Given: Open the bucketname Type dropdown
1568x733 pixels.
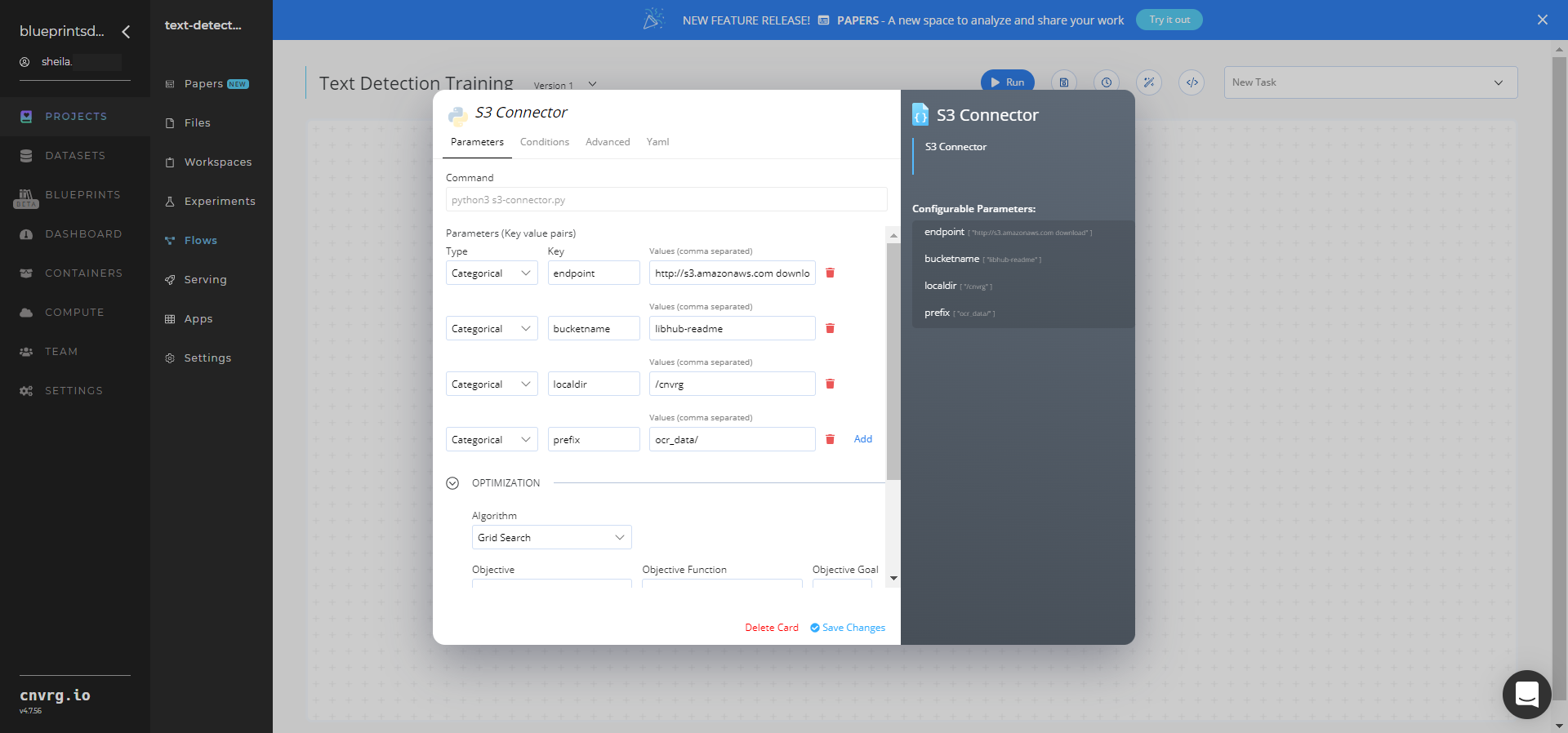Looking at the screenshot, I should (492, 328).
